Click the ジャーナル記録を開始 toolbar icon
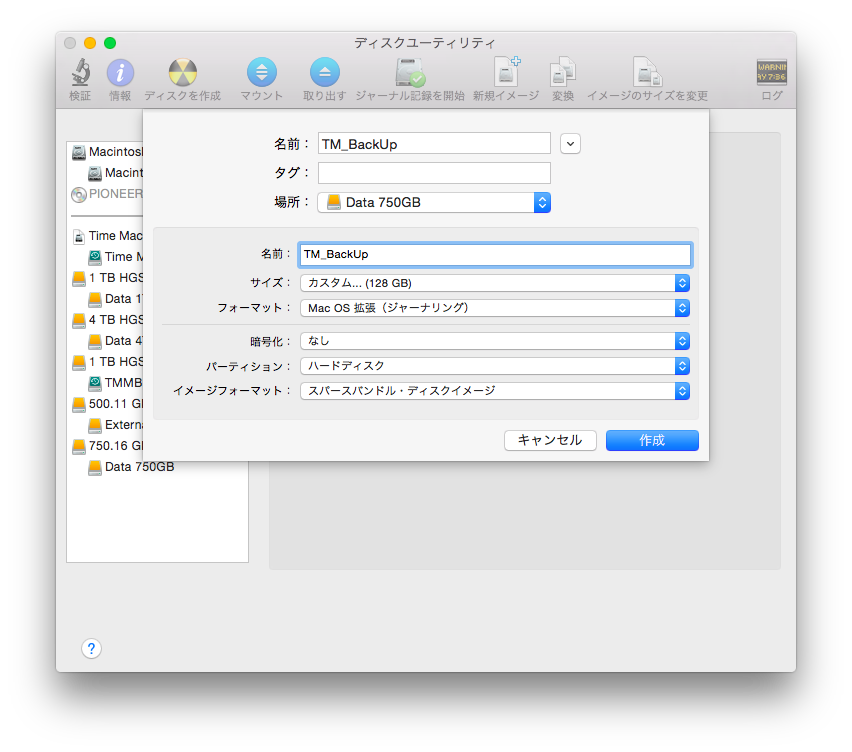 tap(410, 72)
